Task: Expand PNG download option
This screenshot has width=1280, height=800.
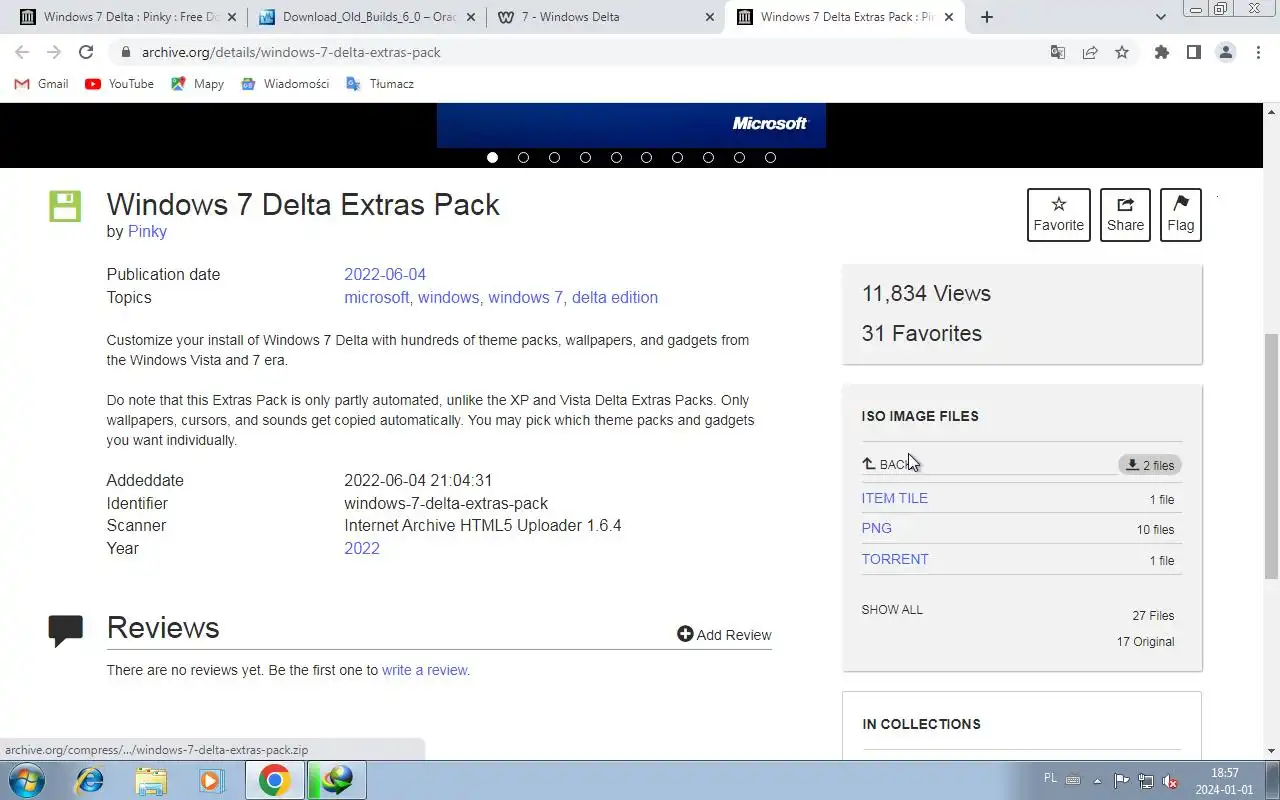Action: [877, 528]
